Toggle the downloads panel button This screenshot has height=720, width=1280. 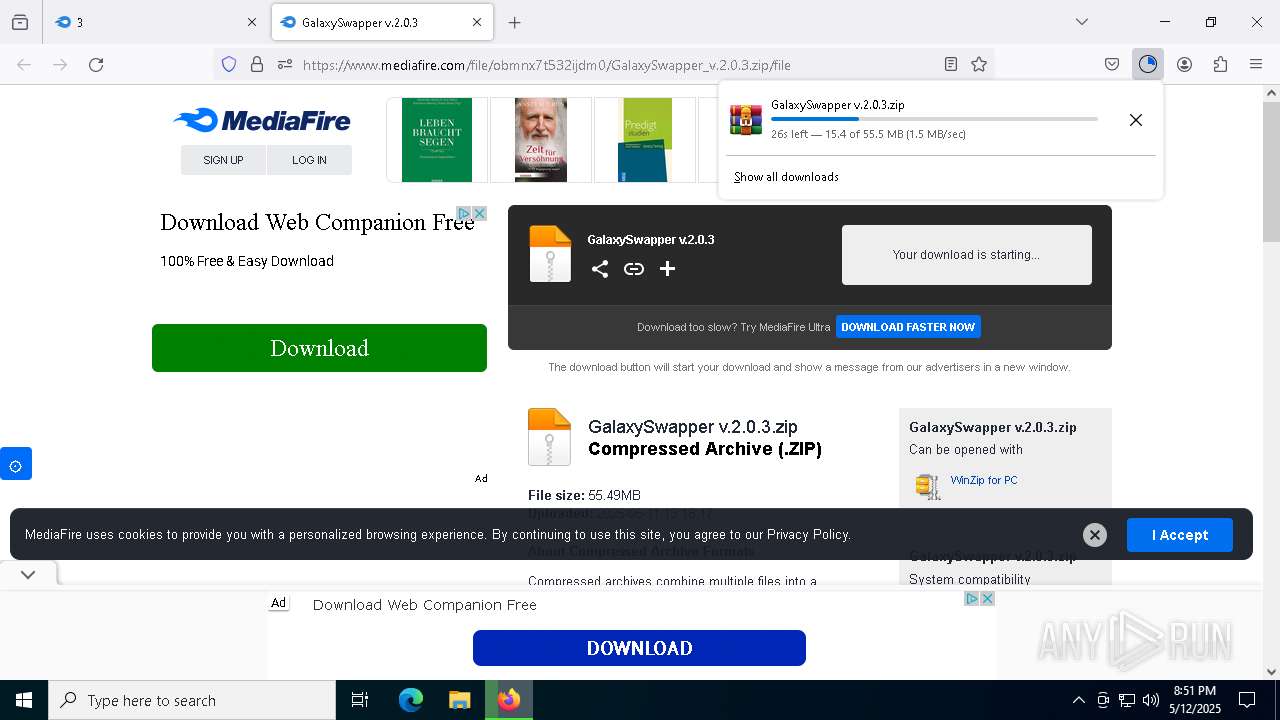coord(1147,64)
